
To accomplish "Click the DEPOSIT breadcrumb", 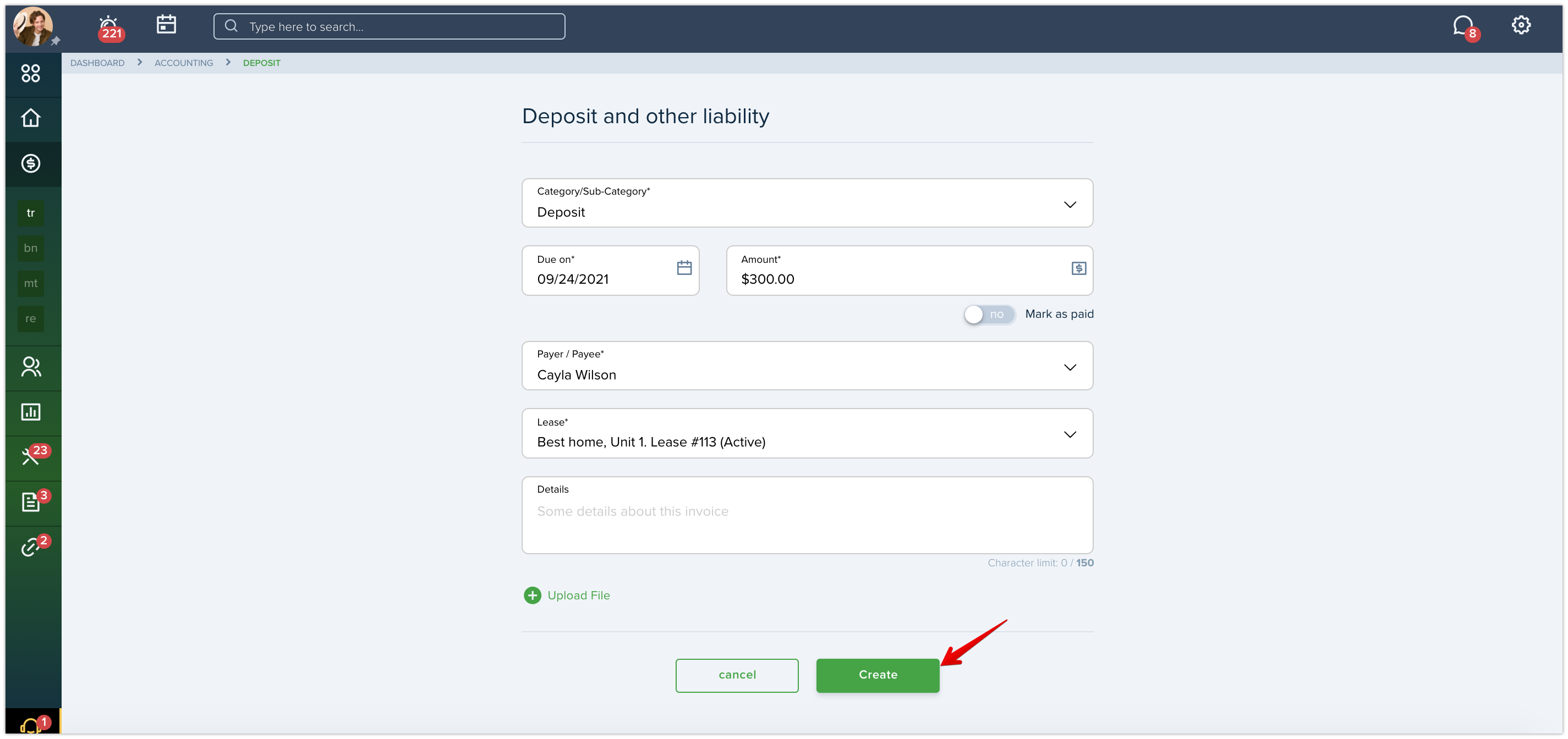I will pos(262,63).
